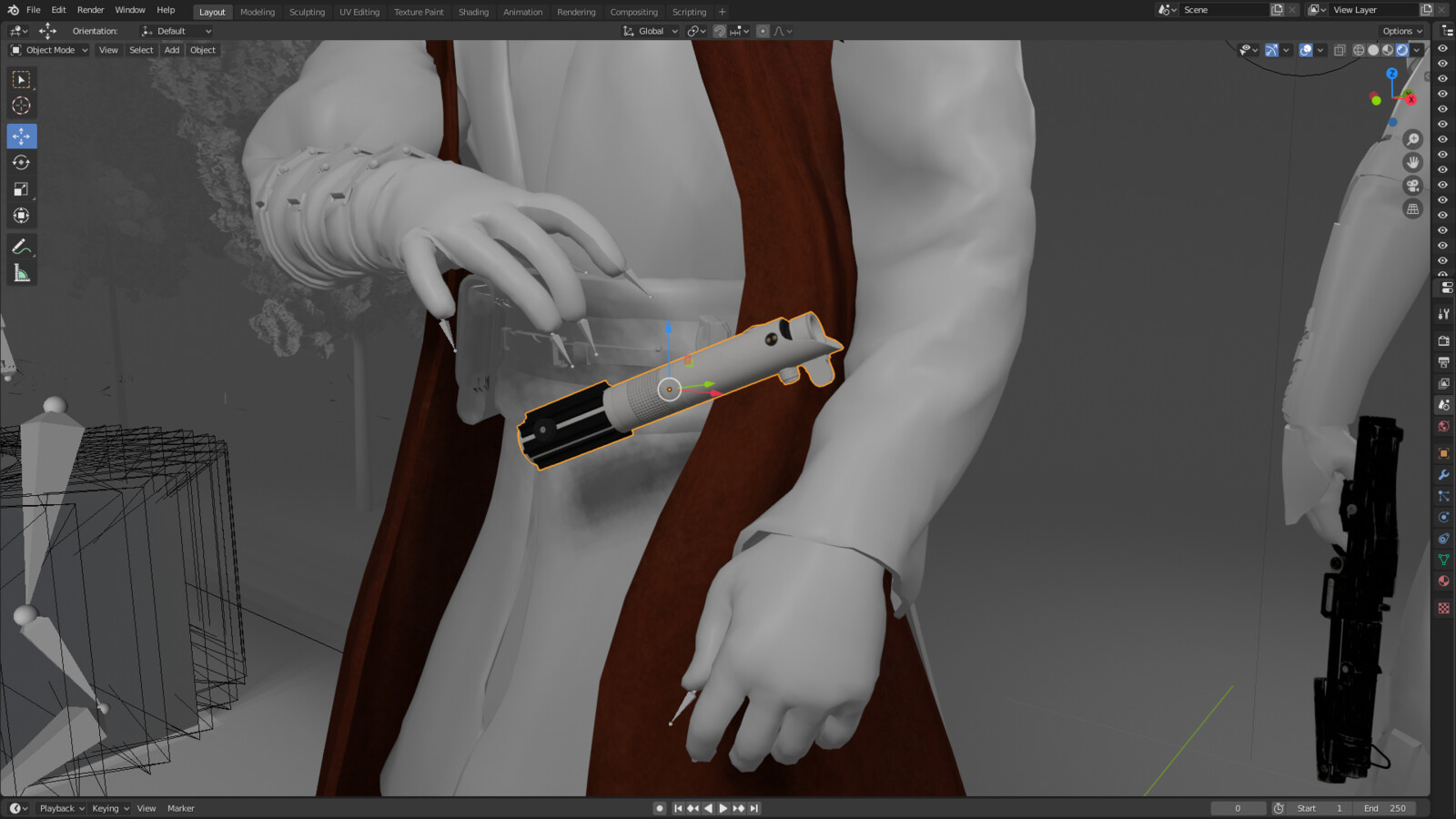Open the Render menu
The height and width of the screenshot is (819, 1456).
90,10
